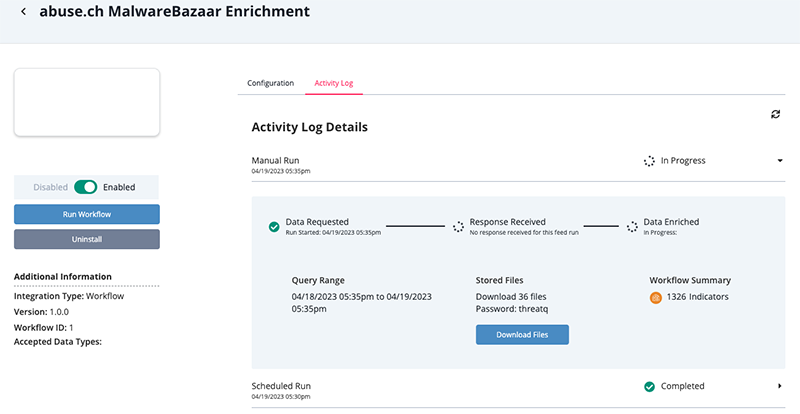Image resolution: width=800 pixels, height=414 pixels.
Task: Collapse the Manual Run entry arrow
Action: pyautogui.click(x=780, y=161)
